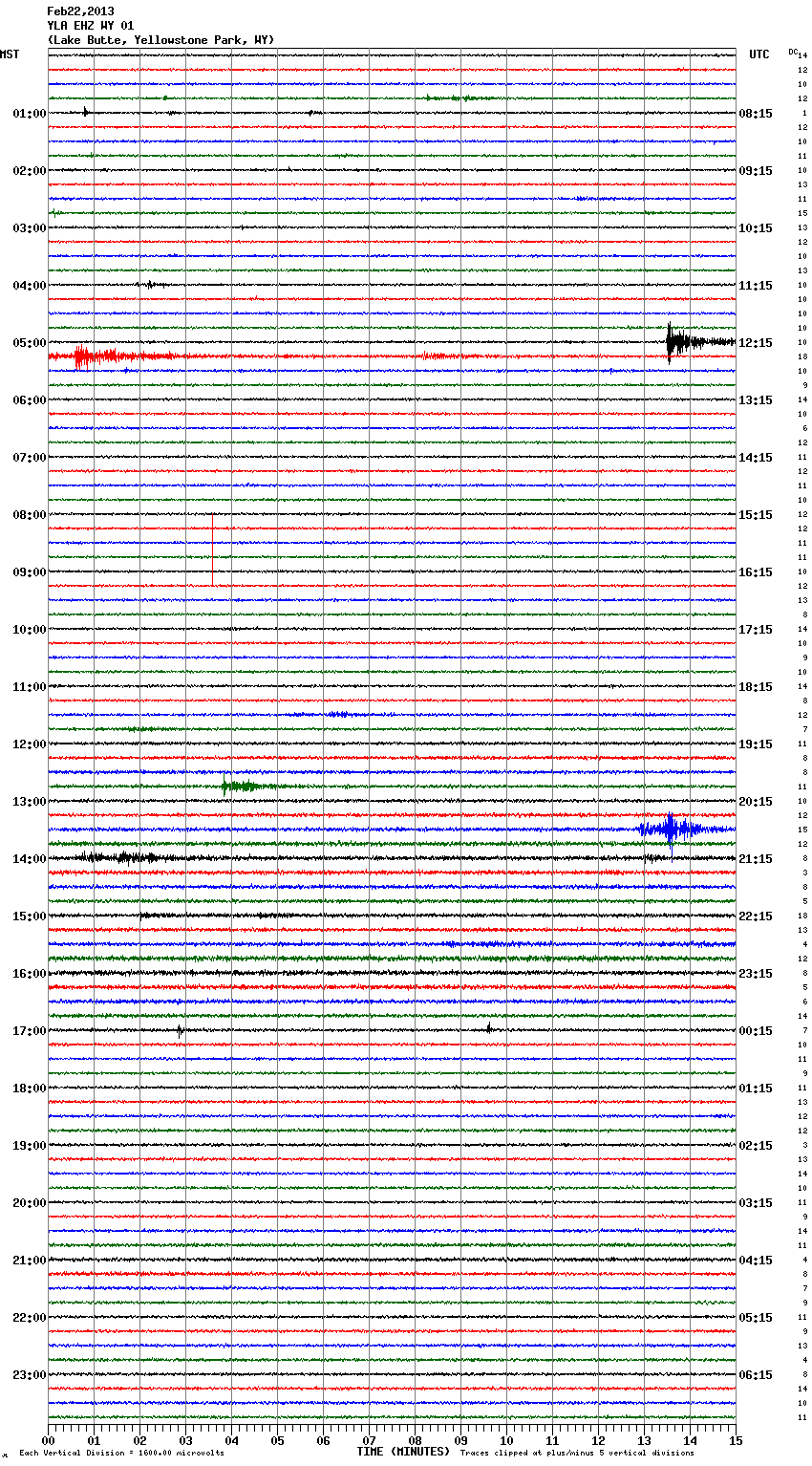
Task: Click the 15 tick on the minutes axis
Action: 736,1439
